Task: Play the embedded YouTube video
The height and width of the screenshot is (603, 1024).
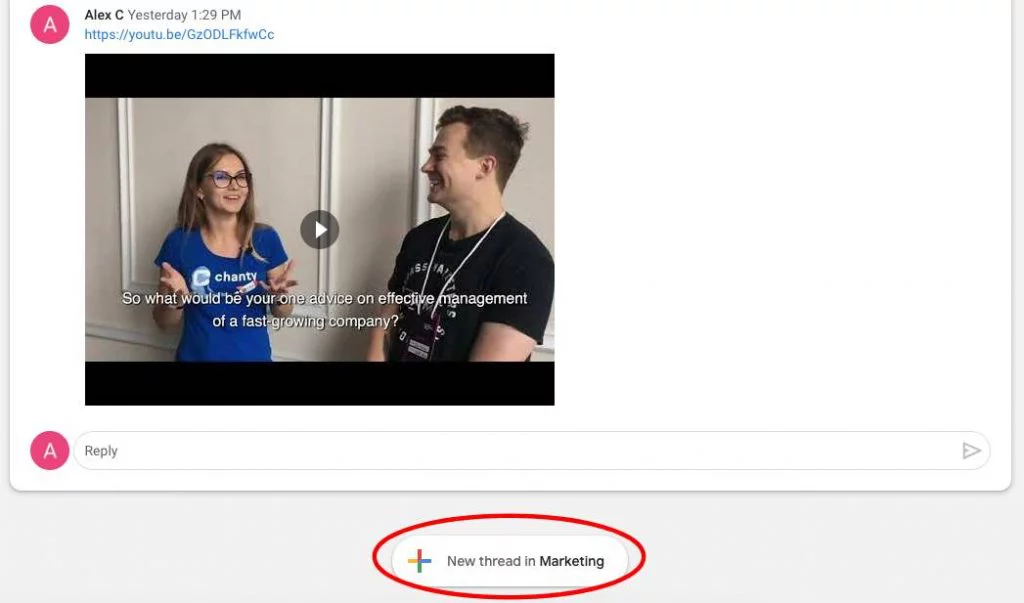Action: point(319,229)
